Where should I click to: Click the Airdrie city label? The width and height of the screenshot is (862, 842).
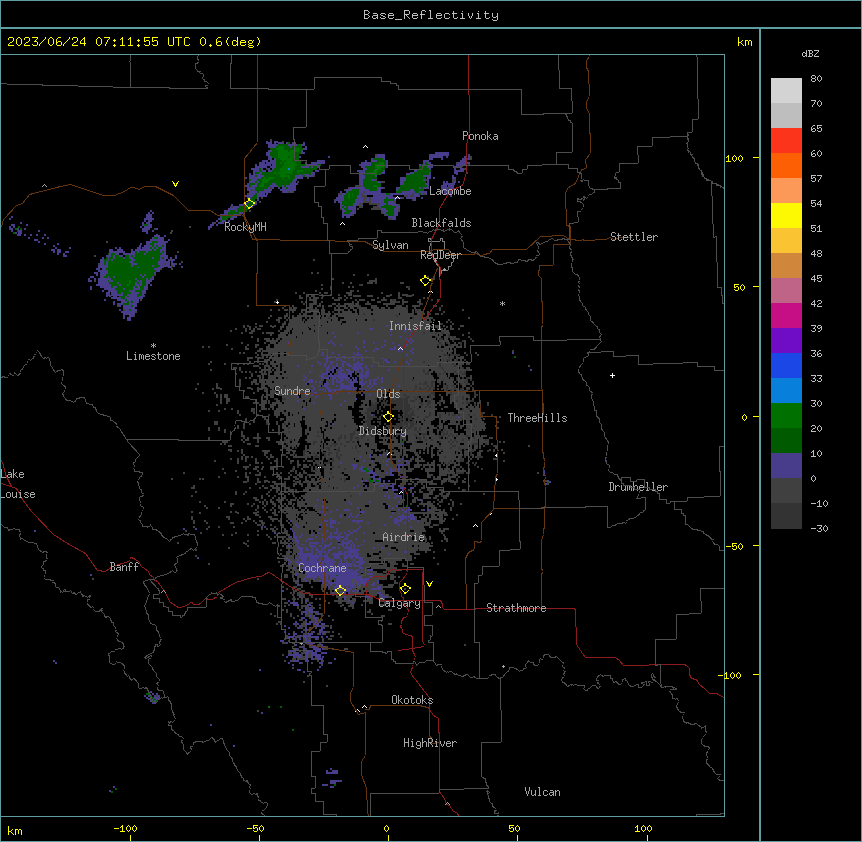pos(404,537)
